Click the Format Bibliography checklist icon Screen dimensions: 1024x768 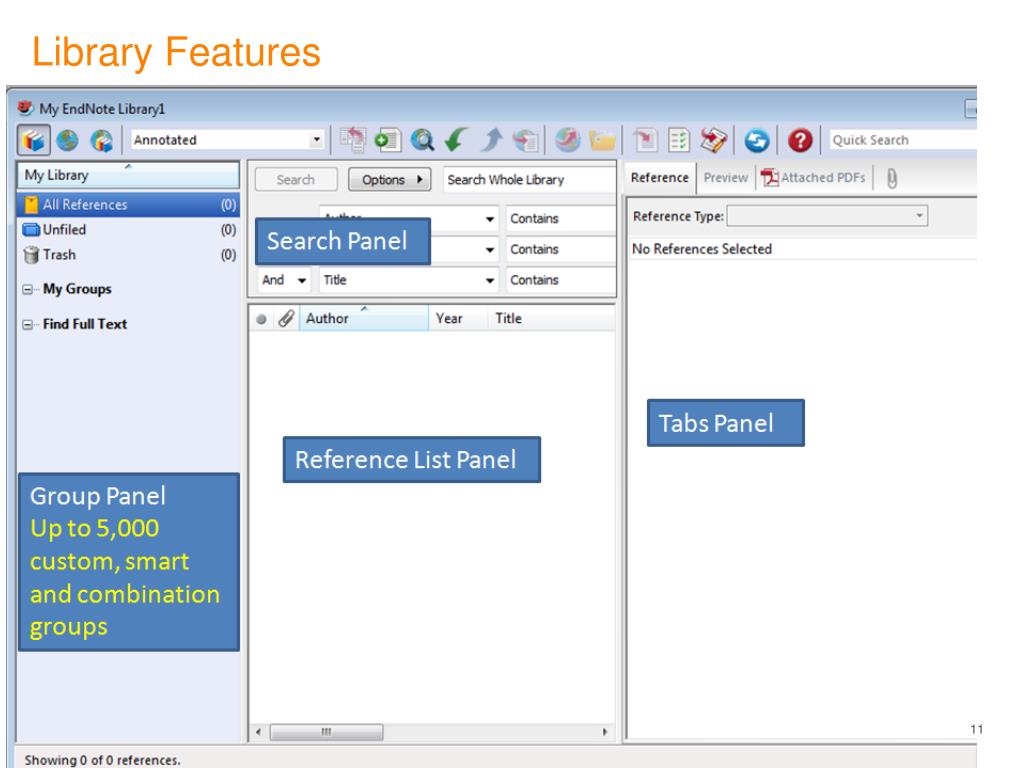(679, 140)
